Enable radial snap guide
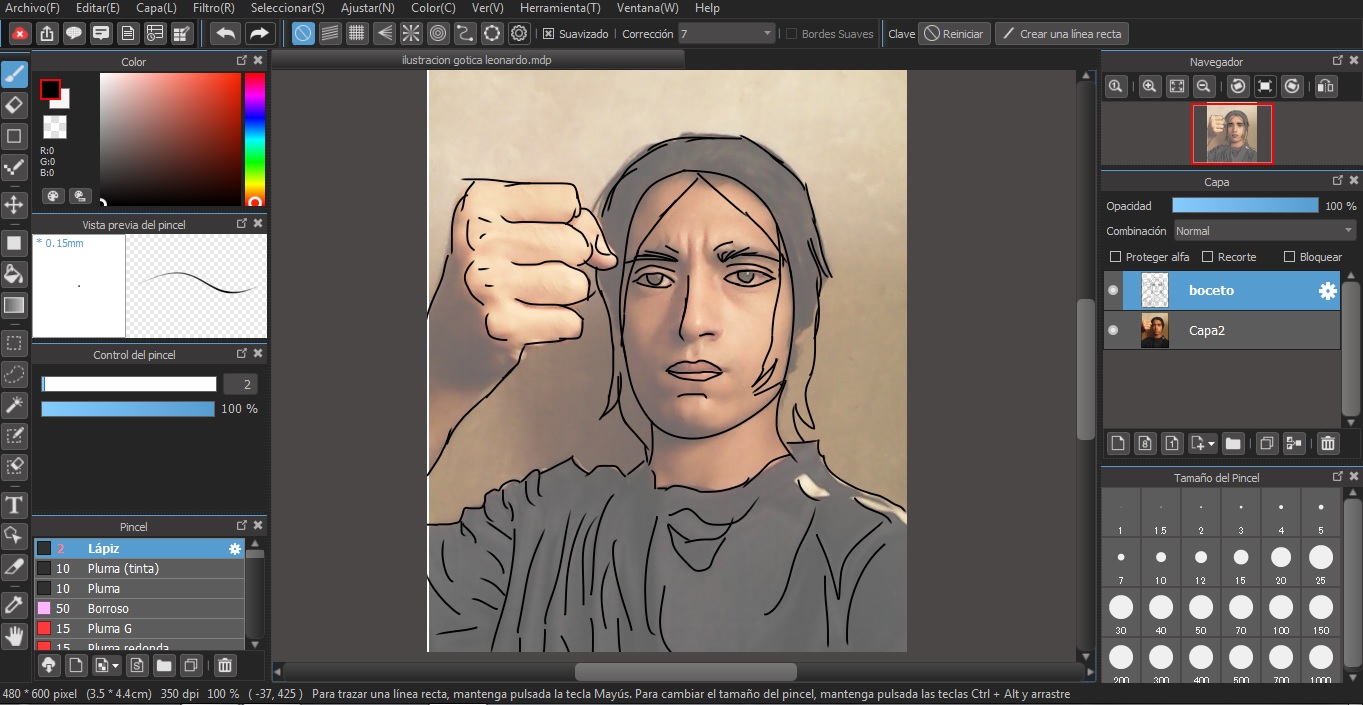The image size is (1363, 705). point(411,33)
